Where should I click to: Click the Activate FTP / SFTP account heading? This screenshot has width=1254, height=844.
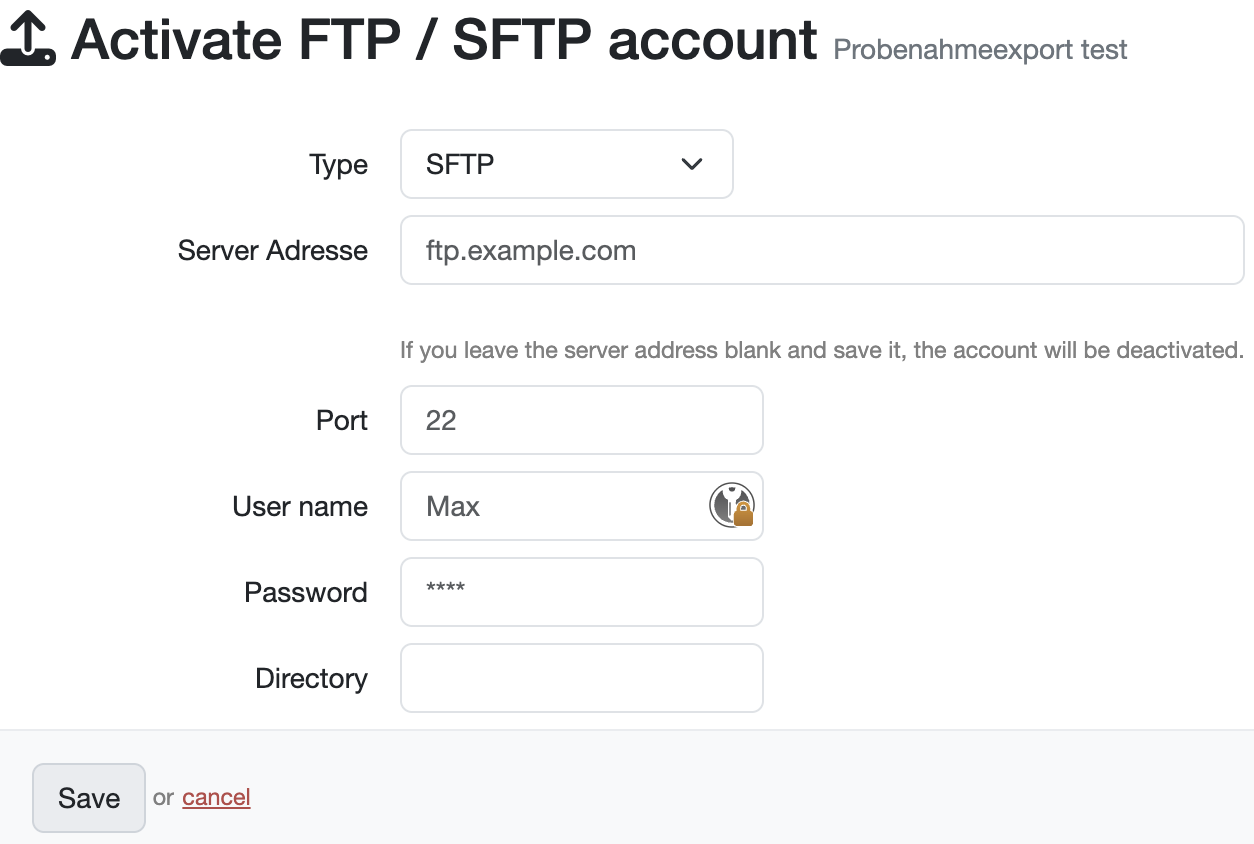tap(444, 40)
